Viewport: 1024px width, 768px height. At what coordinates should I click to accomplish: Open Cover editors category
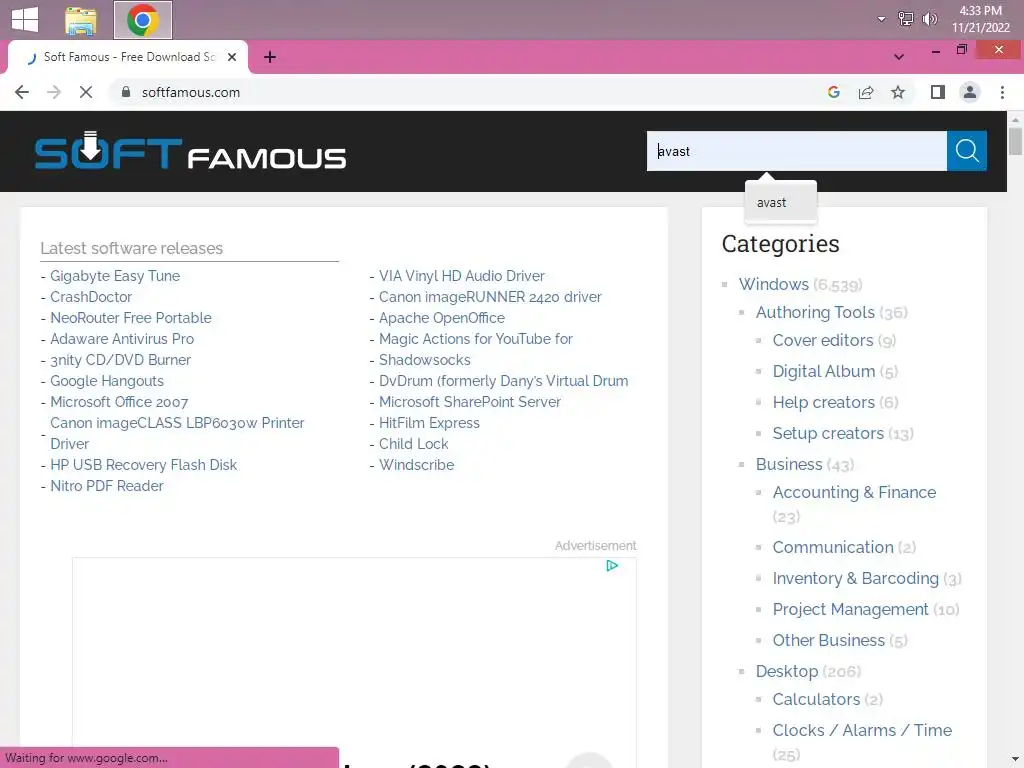pyautogui.click(x=823, y=340)
